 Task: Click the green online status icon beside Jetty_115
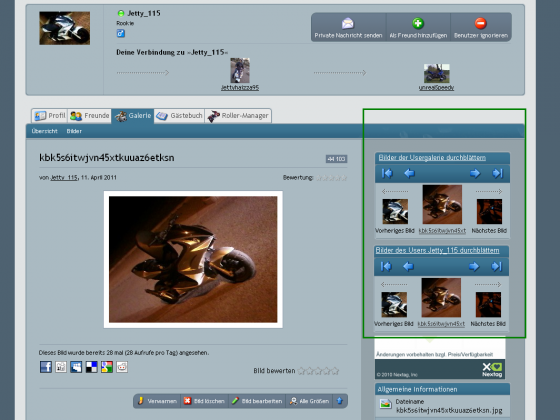point(121,13)
